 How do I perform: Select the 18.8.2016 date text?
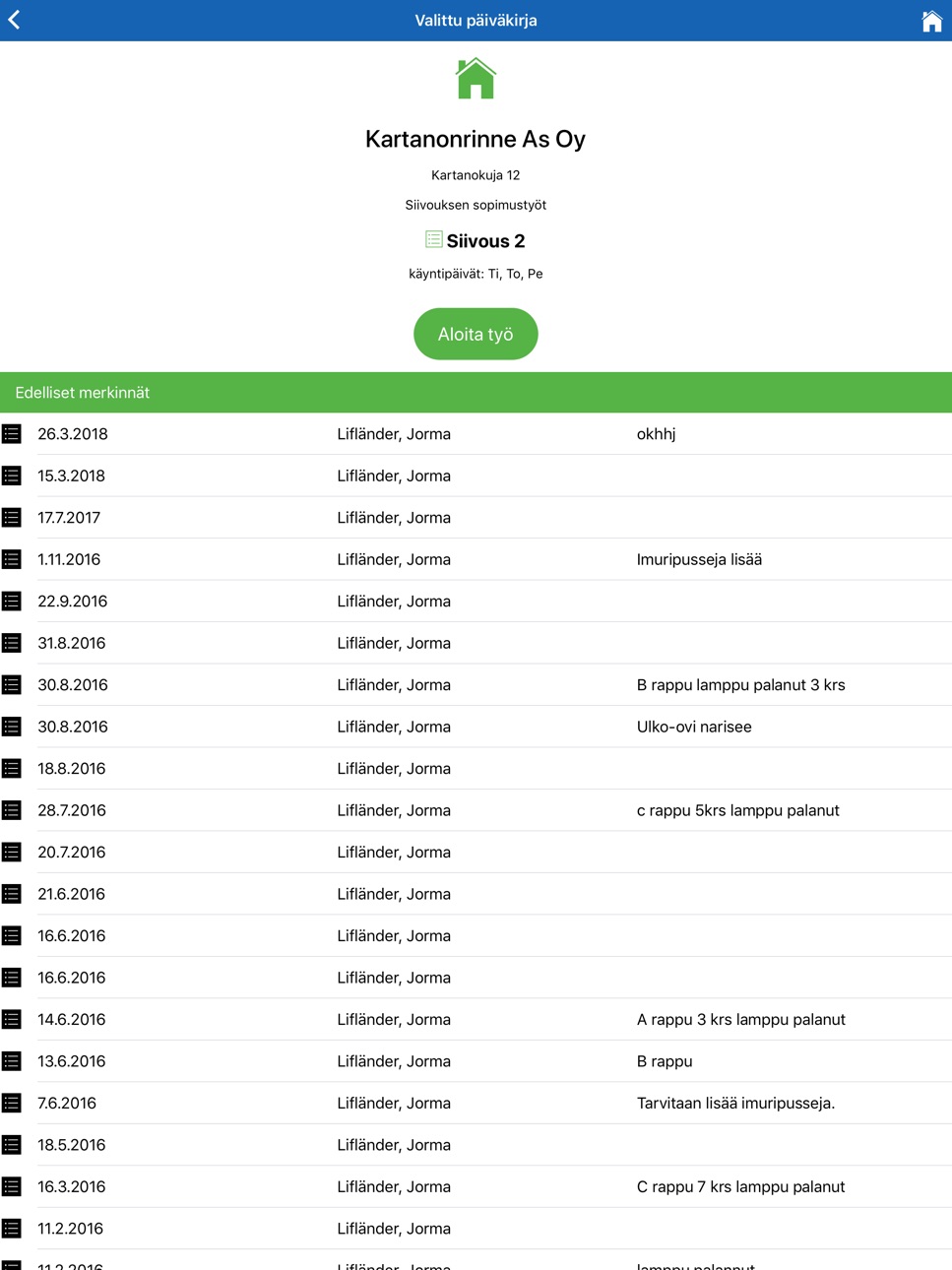click(x=72, y=769)
